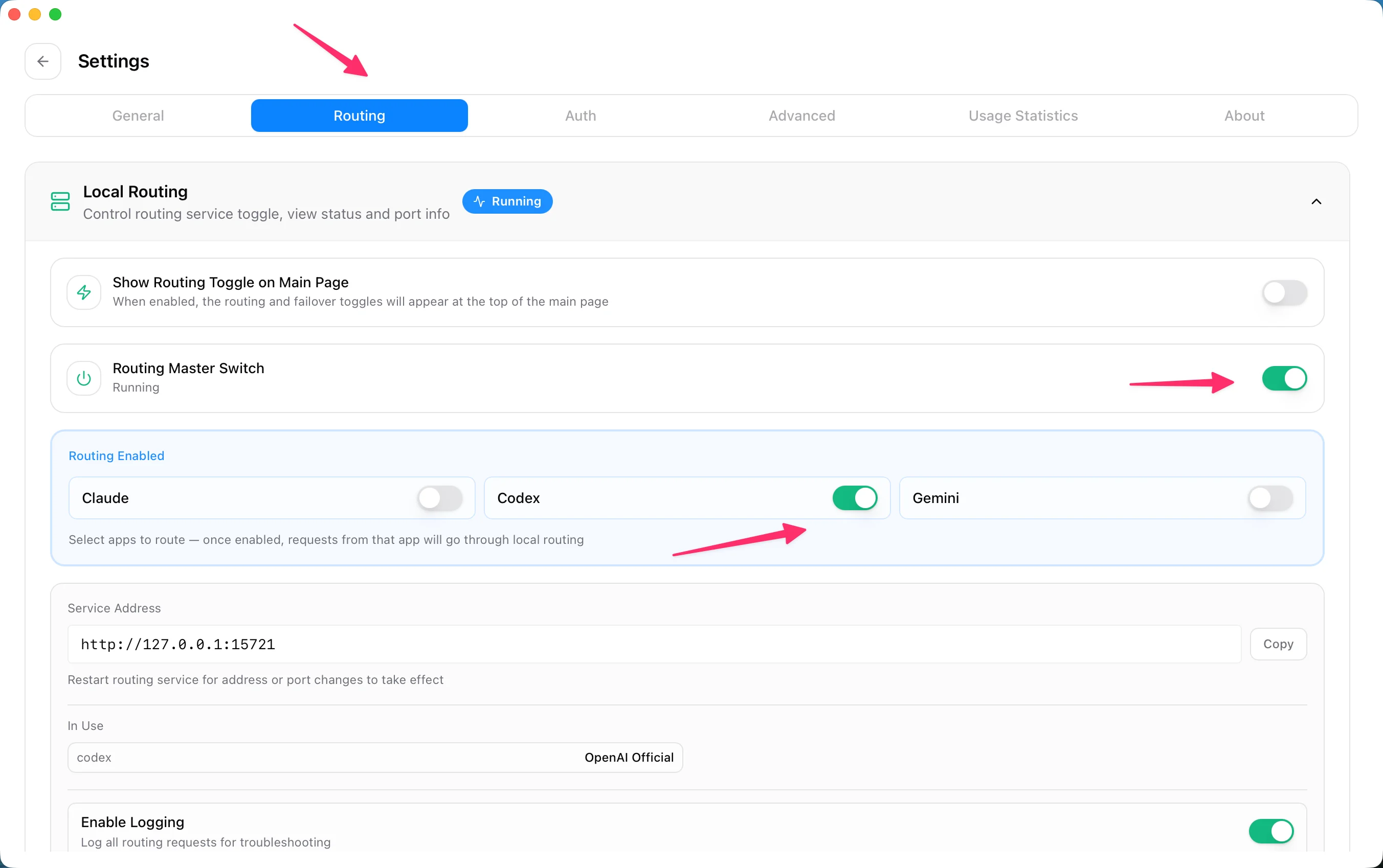The width and height of the screenshot is (1383, 868).
Task: Click the In Use codex OpenAI Official field
Action: point(375,757)
